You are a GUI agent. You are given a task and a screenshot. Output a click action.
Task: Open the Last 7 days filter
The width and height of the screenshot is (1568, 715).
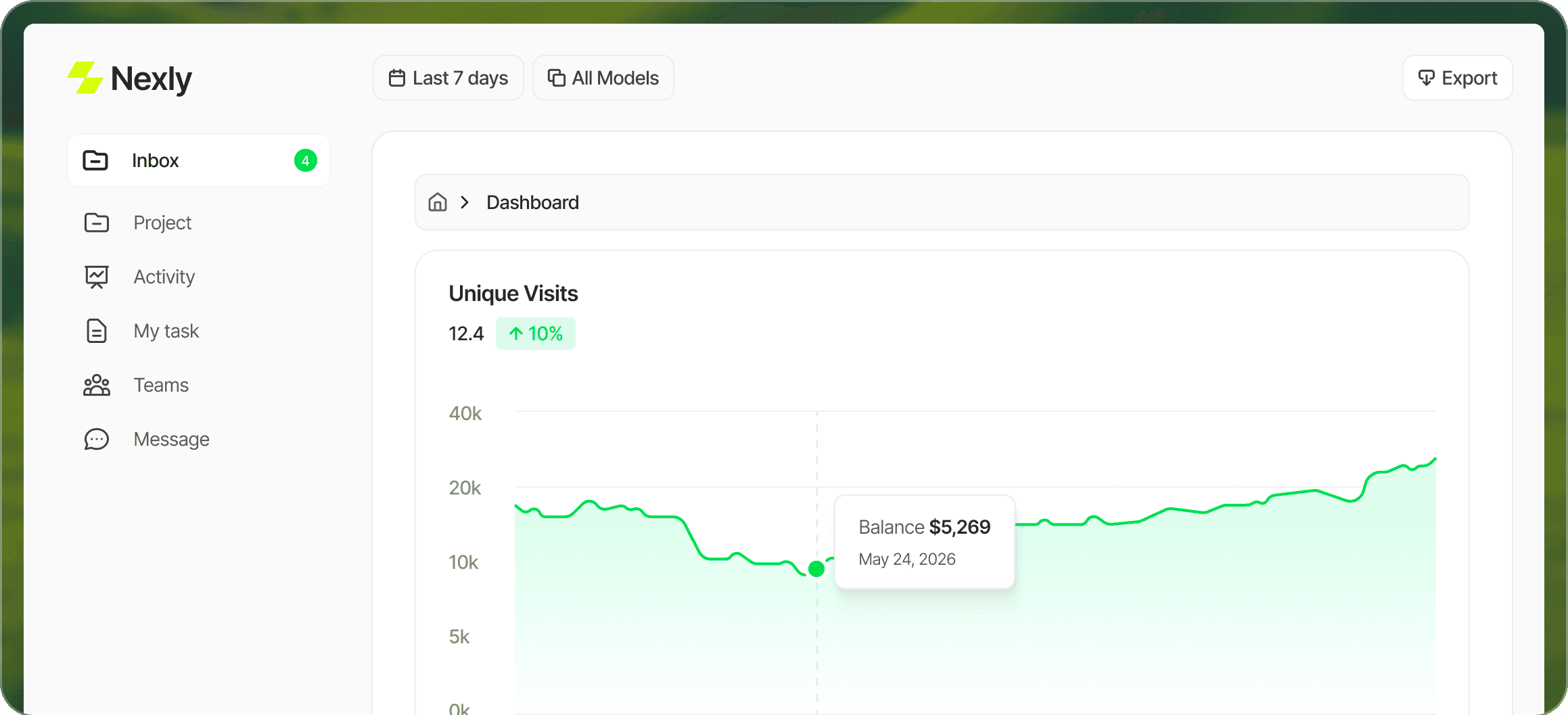(448, 78)
